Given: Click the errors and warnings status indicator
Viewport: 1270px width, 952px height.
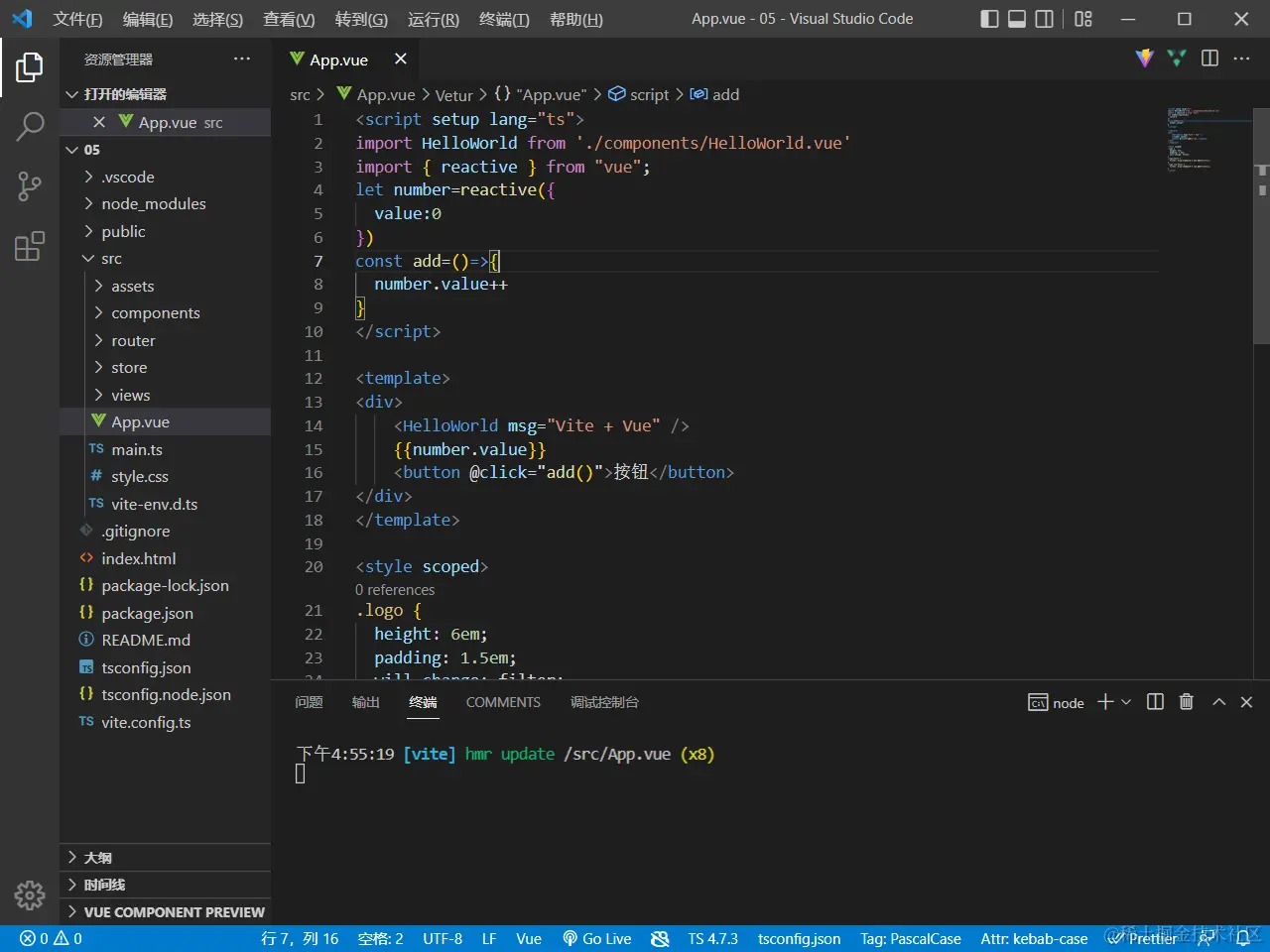Looking at the screenshot, I should click(52, 938).
